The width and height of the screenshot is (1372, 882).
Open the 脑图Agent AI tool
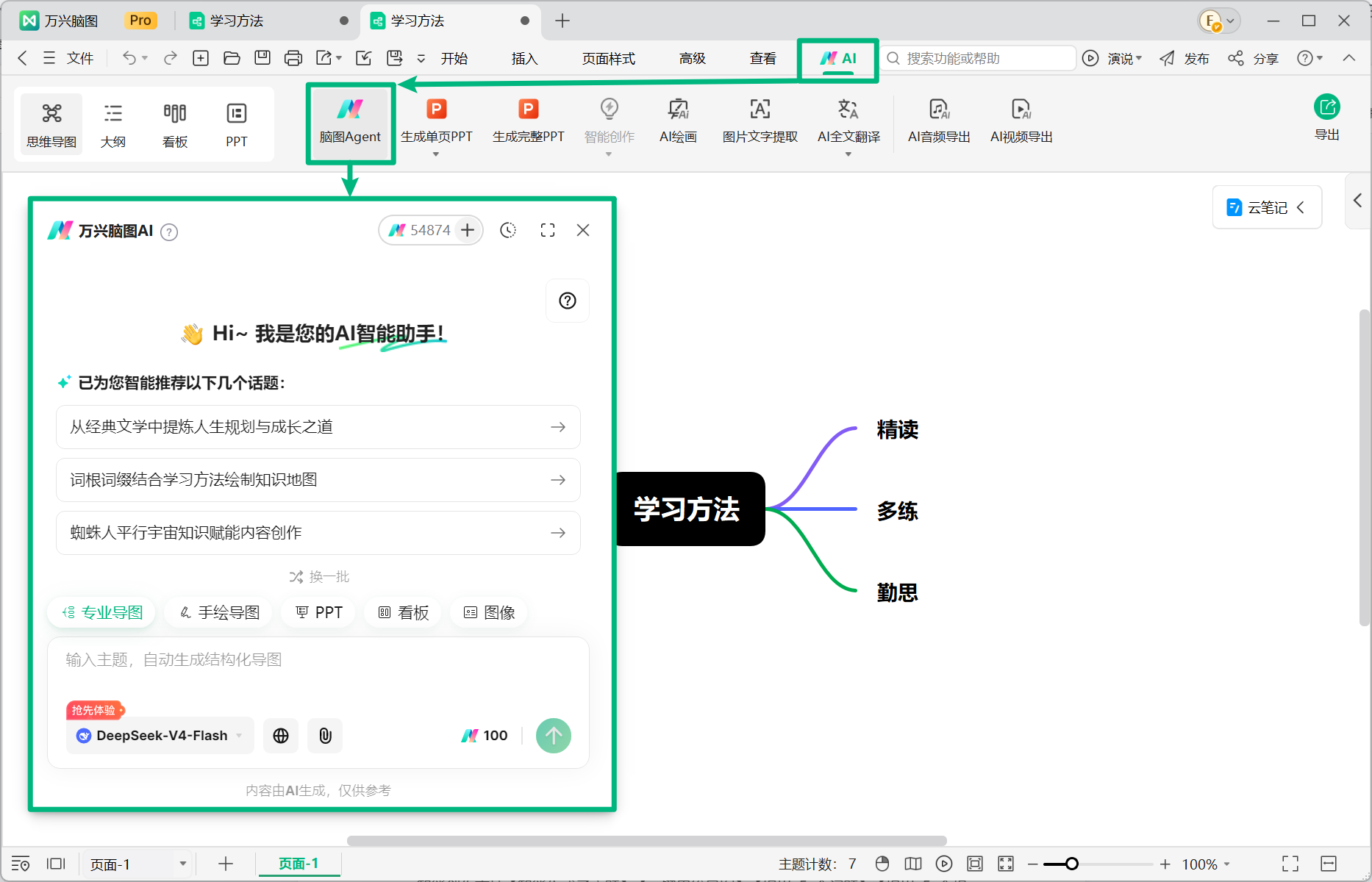point(350,121)
